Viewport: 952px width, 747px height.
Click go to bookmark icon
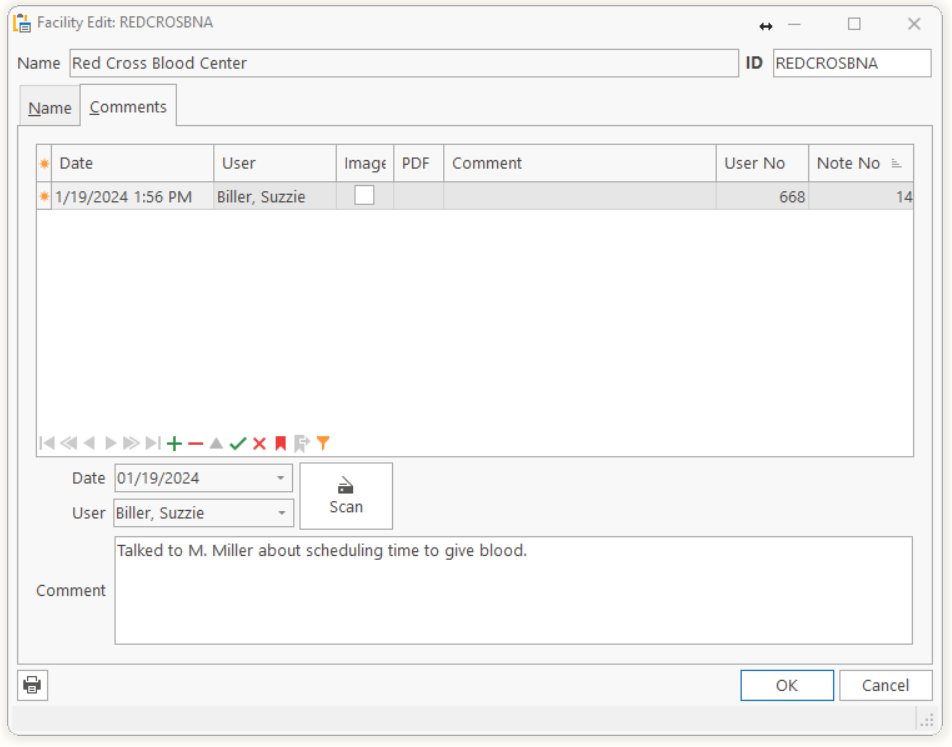tap(302, 443)
